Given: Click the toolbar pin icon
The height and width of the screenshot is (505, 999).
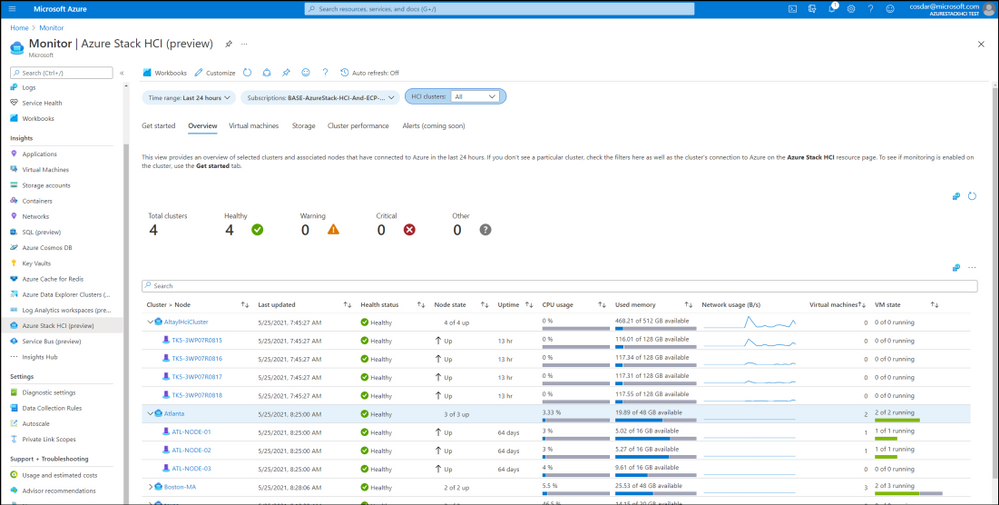Looking at the screenshot, I should click(x=286, y=73).
